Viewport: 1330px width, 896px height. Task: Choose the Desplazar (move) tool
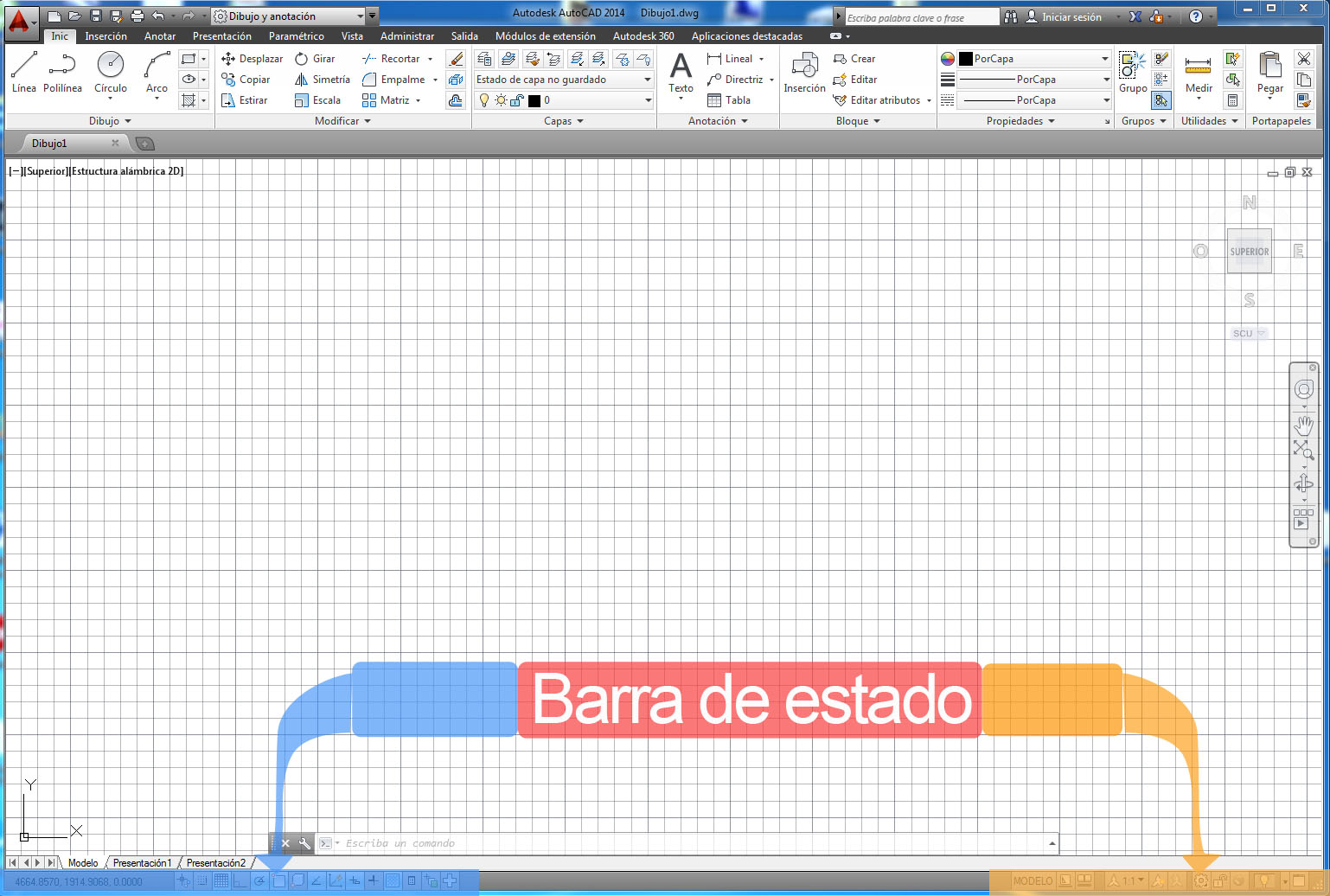[252, 59]
